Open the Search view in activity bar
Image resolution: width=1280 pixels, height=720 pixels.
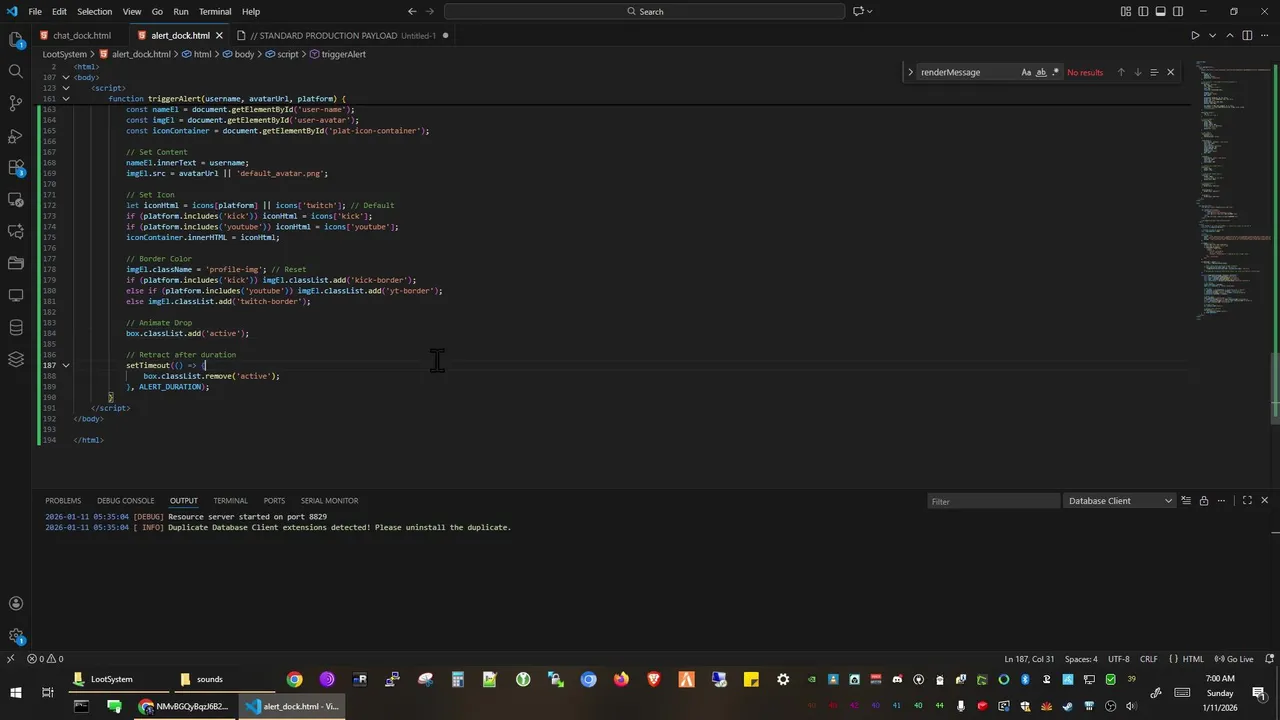(15, 71)
